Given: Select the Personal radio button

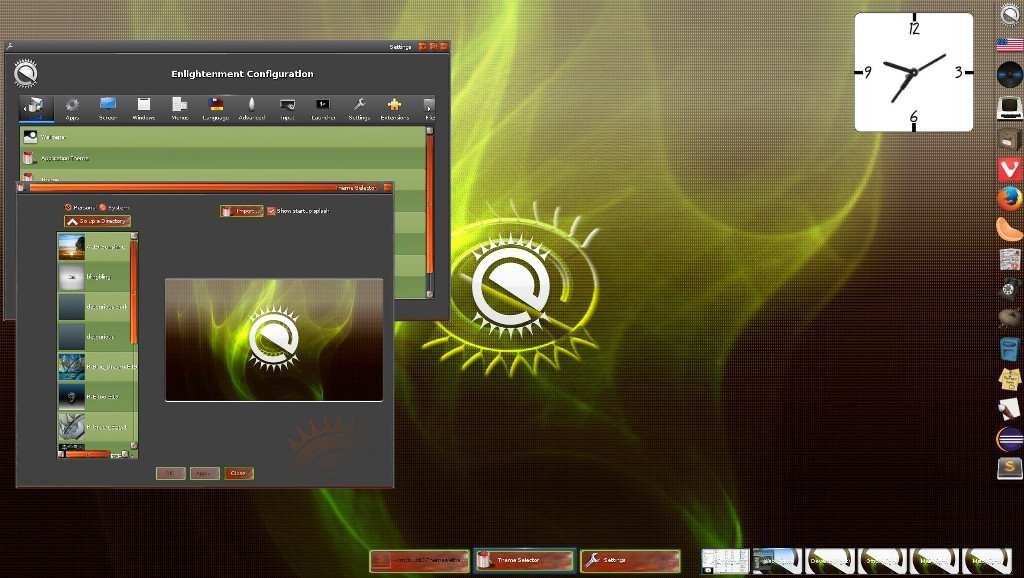Looking at the screenshot, I should tap(80, 207).
